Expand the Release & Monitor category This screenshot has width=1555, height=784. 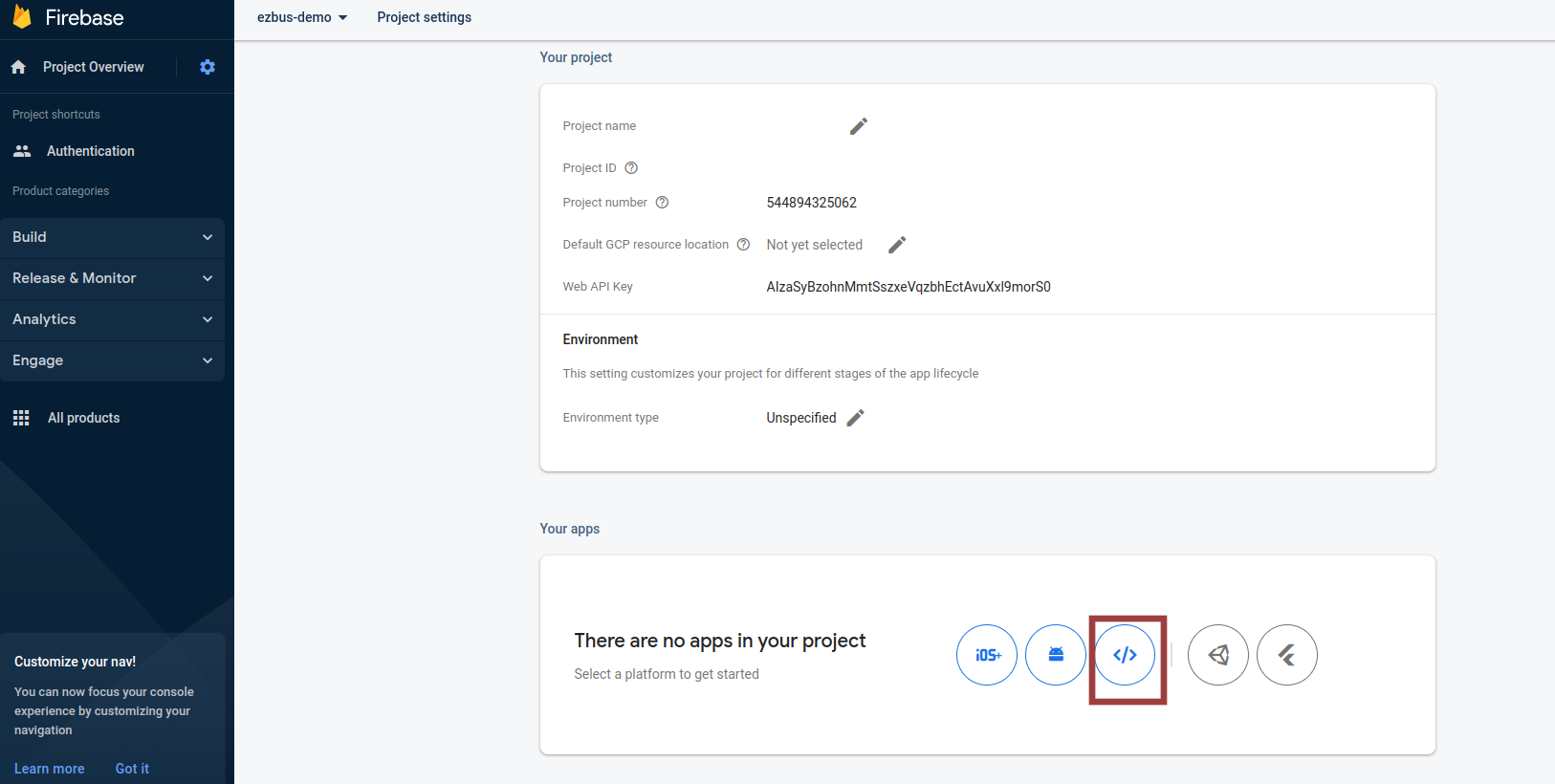(x=113, y=278)
